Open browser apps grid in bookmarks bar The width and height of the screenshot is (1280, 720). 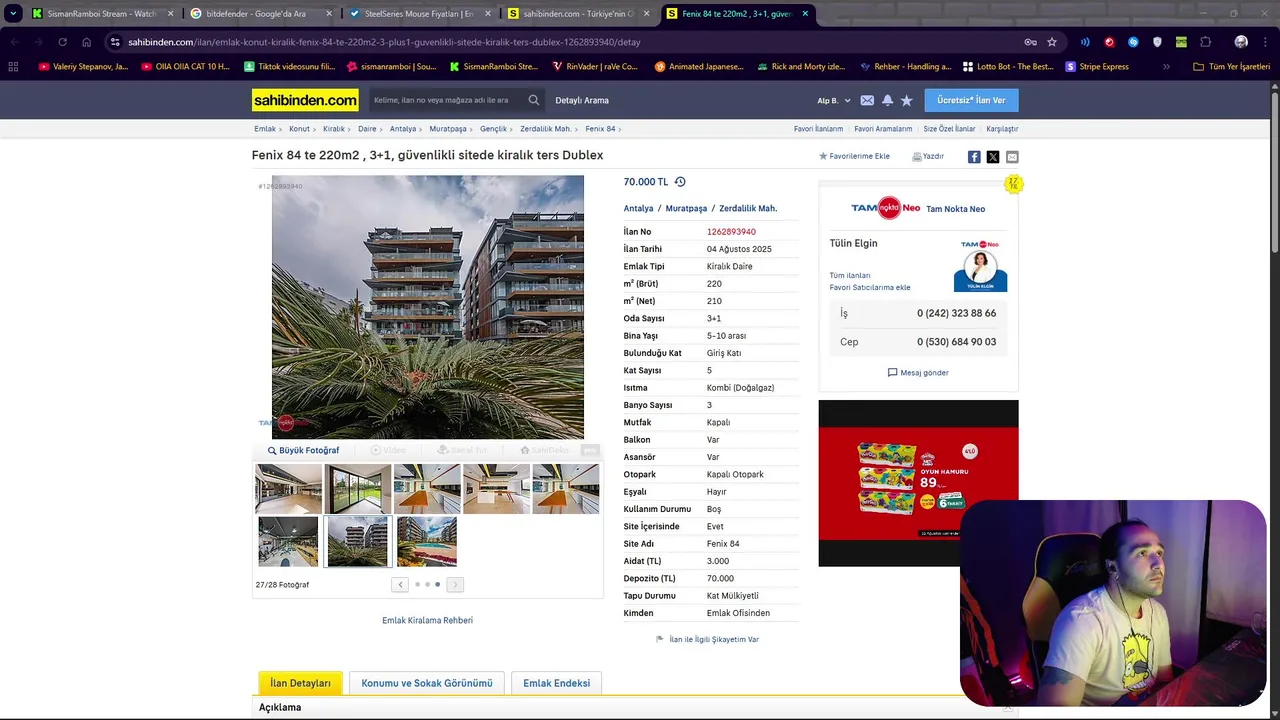tap(13, 67)
